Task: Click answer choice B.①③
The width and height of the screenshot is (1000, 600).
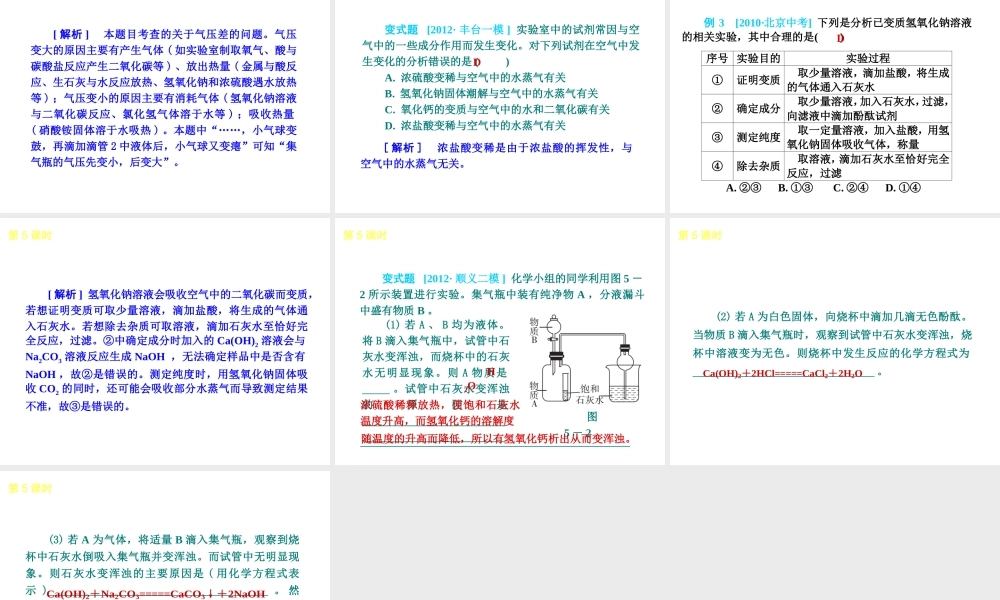Action: [795, 187]
